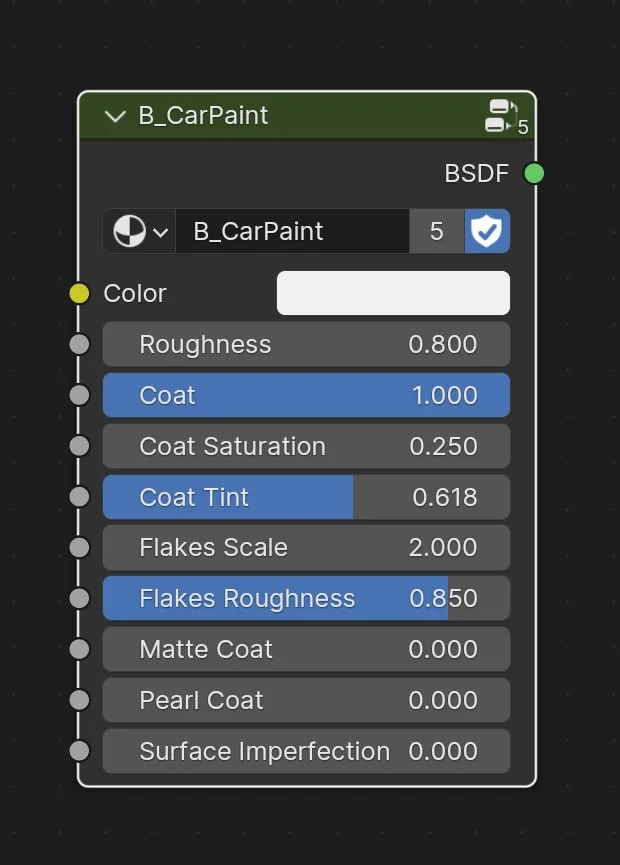
Task: Click the Roughness value slider
Action: 305,344
